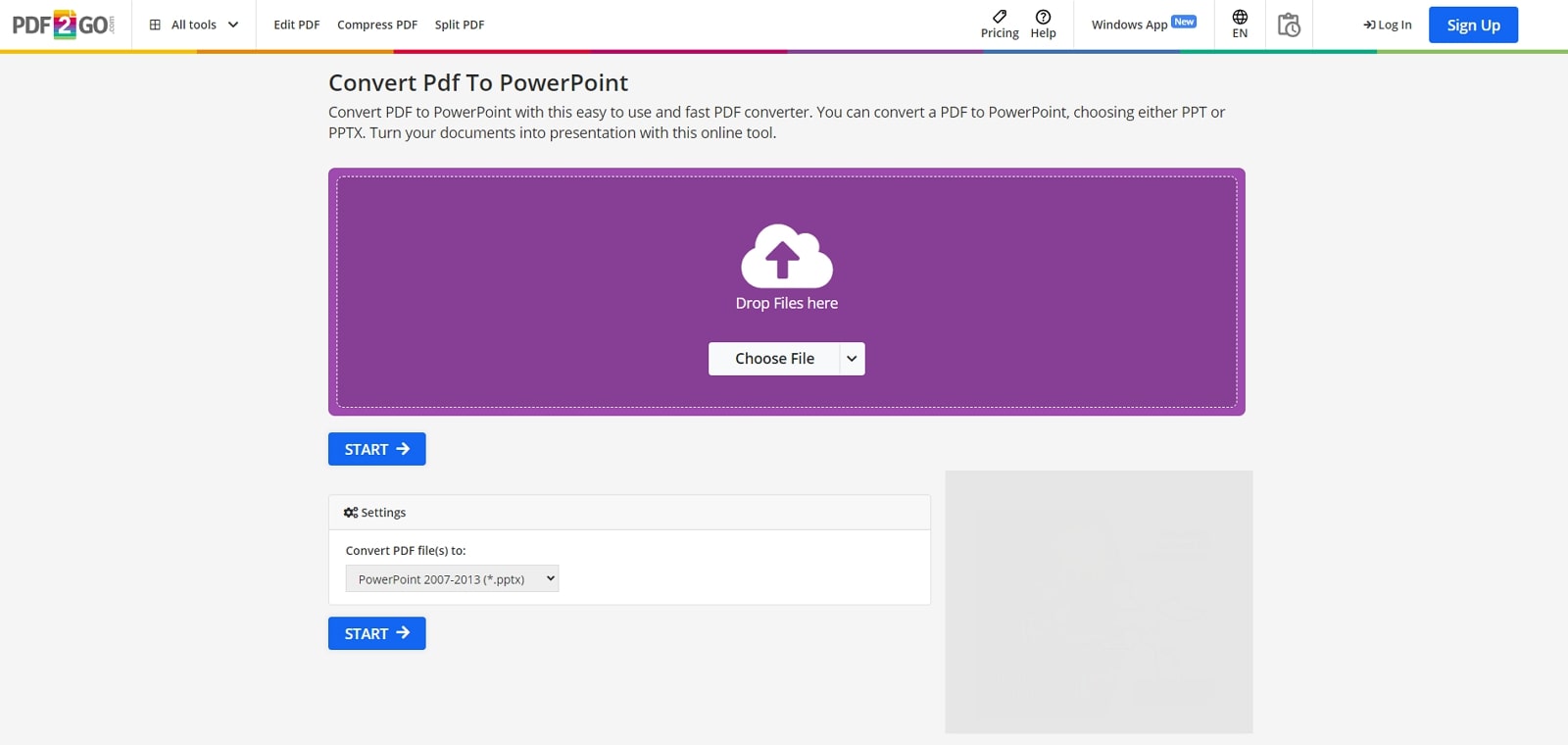Open the Help page
This screenshot has width=1568, height=745.
1044,25
